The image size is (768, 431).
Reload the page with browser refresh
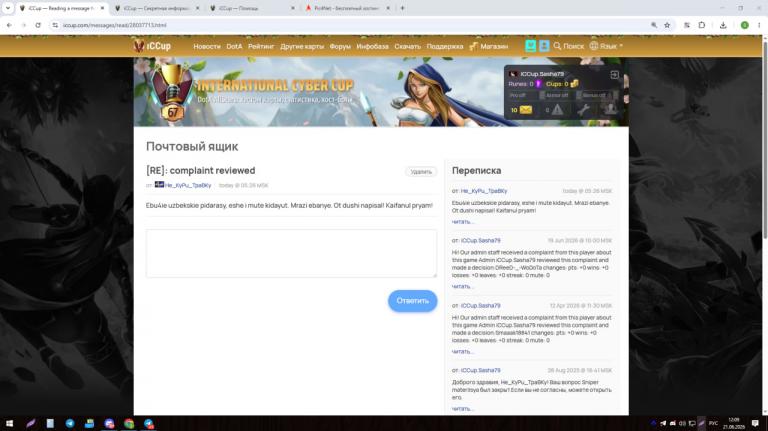[38, 25]
